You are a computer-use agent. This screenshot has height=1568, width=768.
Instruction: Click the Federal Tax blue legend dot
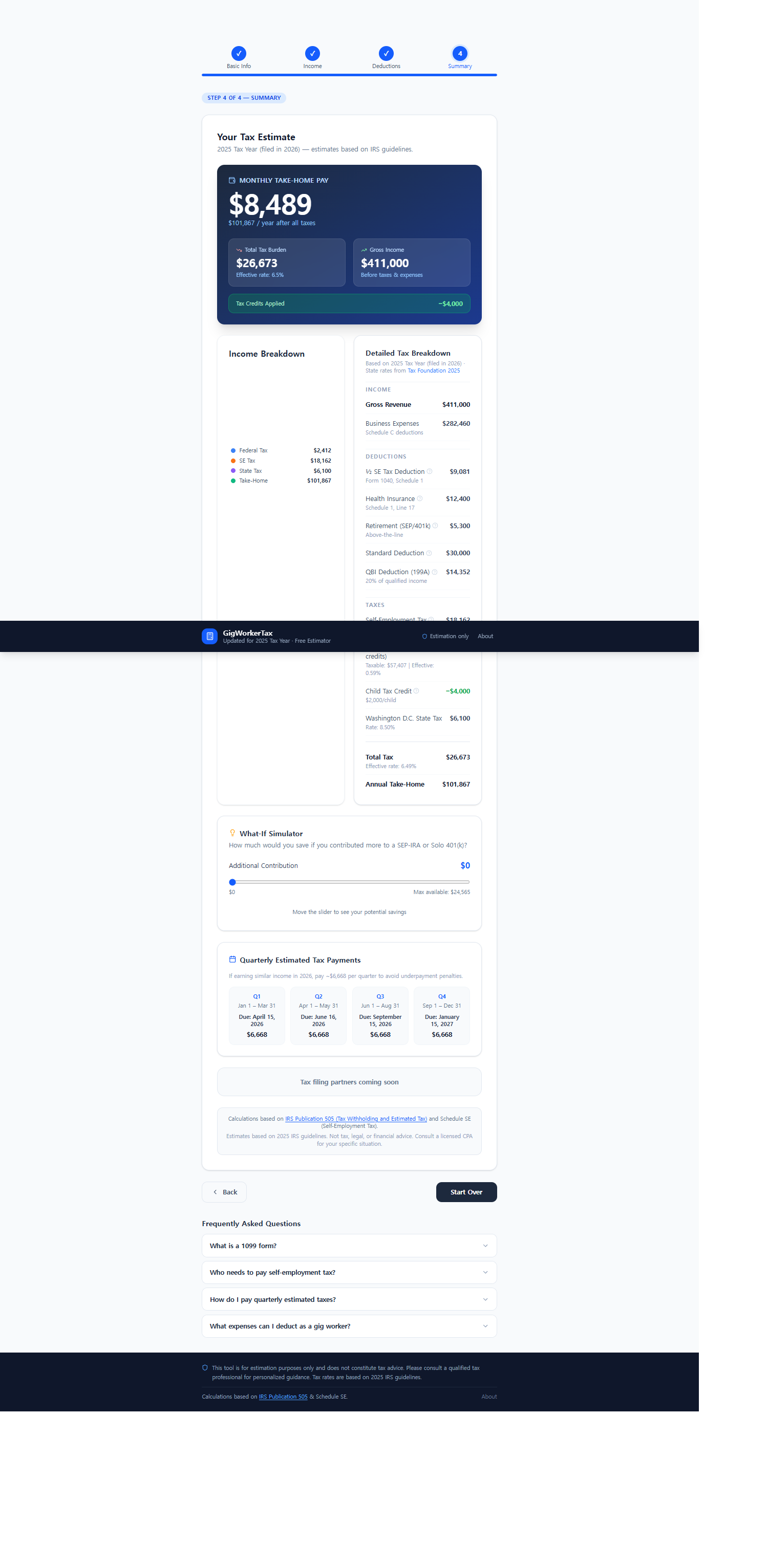pyautogui.click(x=232, y=450)
